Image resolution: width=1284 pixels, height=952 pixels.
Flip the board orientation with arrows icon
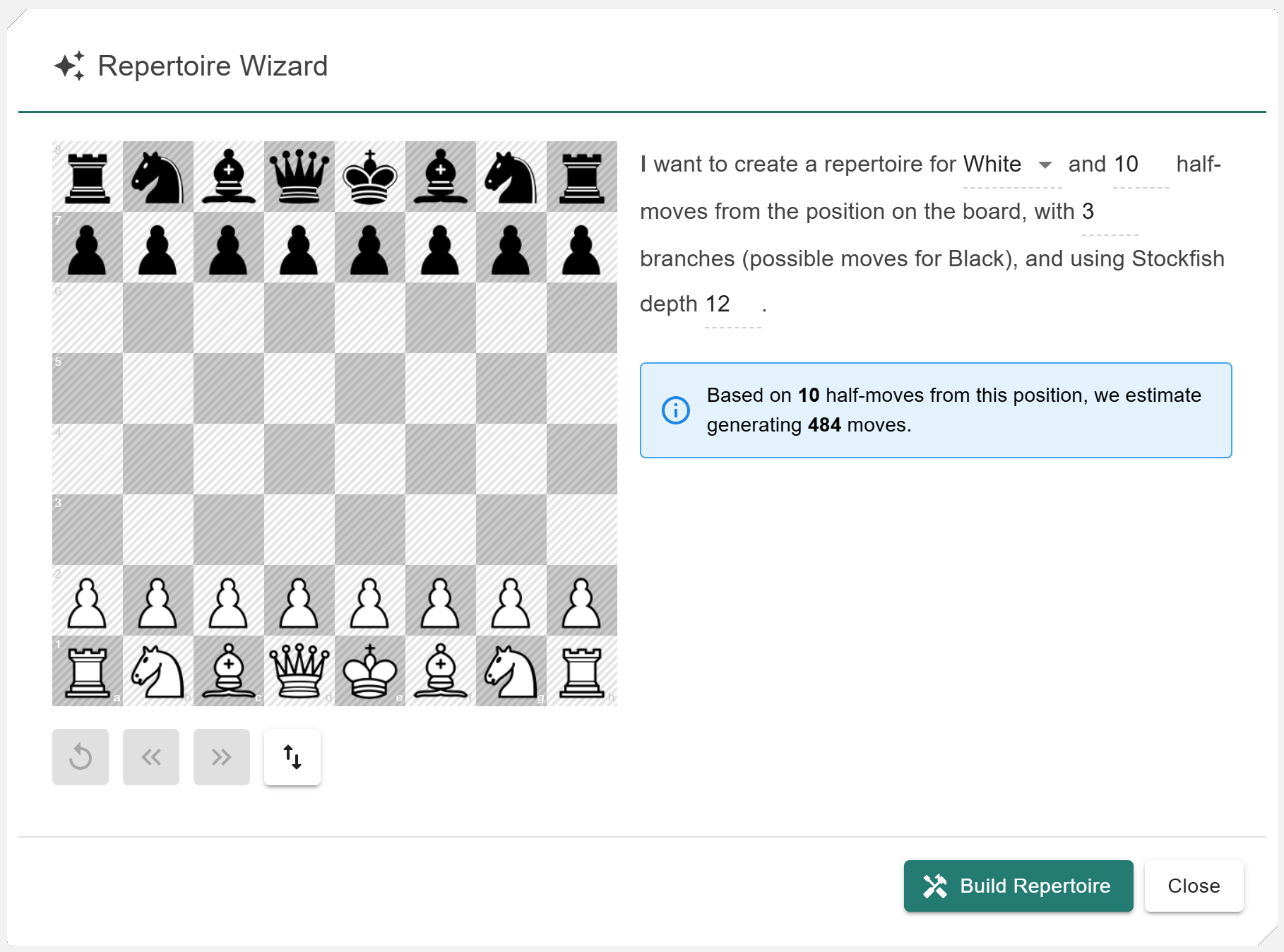click(292, 757)
